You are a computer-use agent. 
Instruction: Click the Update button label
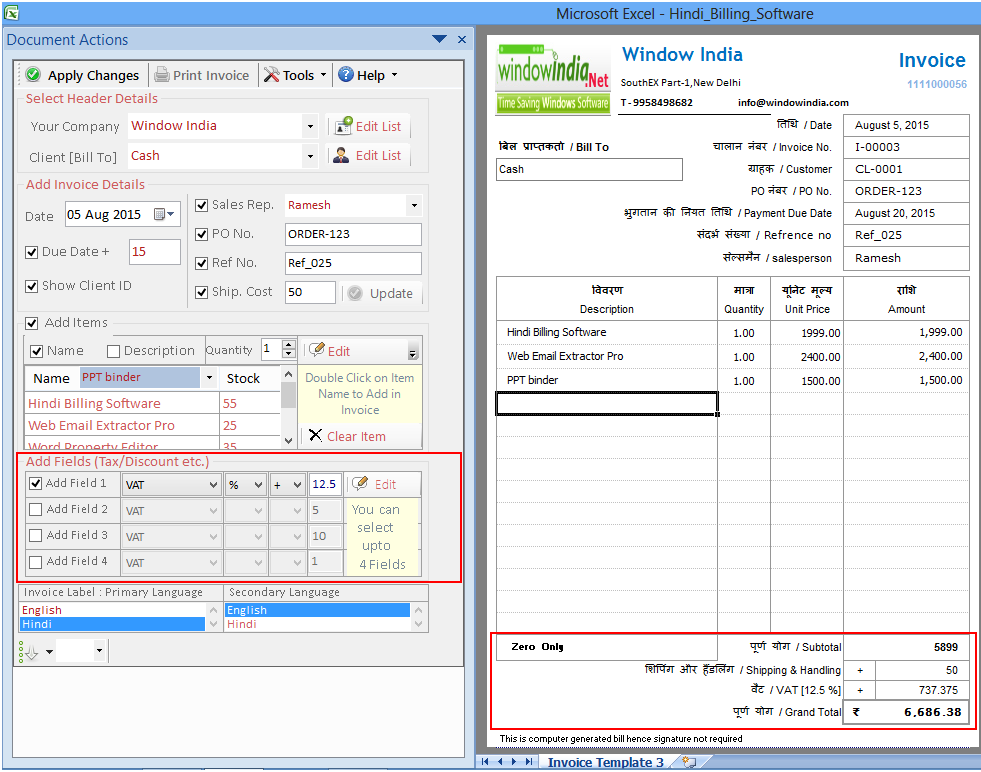click(x=391, y=293)
